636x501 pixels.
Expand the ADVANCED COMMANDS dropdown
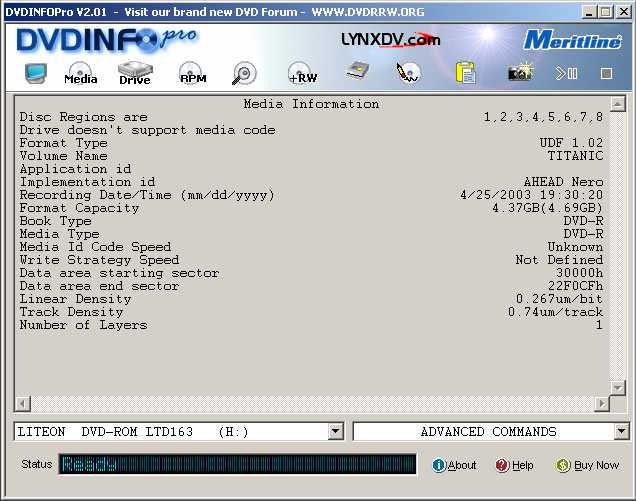click(621, 431)
